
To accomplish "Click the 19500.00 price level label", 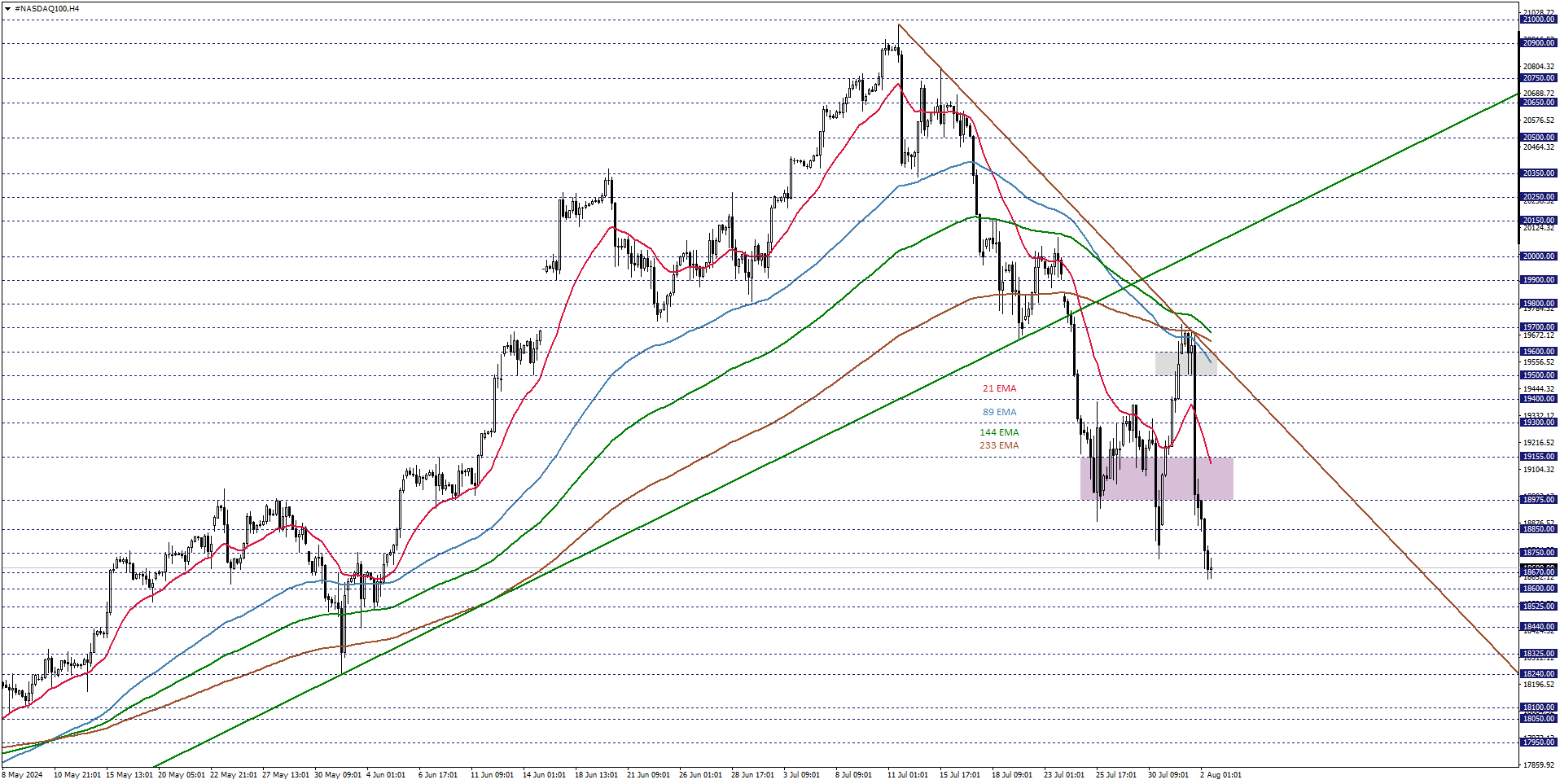I will (x=1539, y=375).
